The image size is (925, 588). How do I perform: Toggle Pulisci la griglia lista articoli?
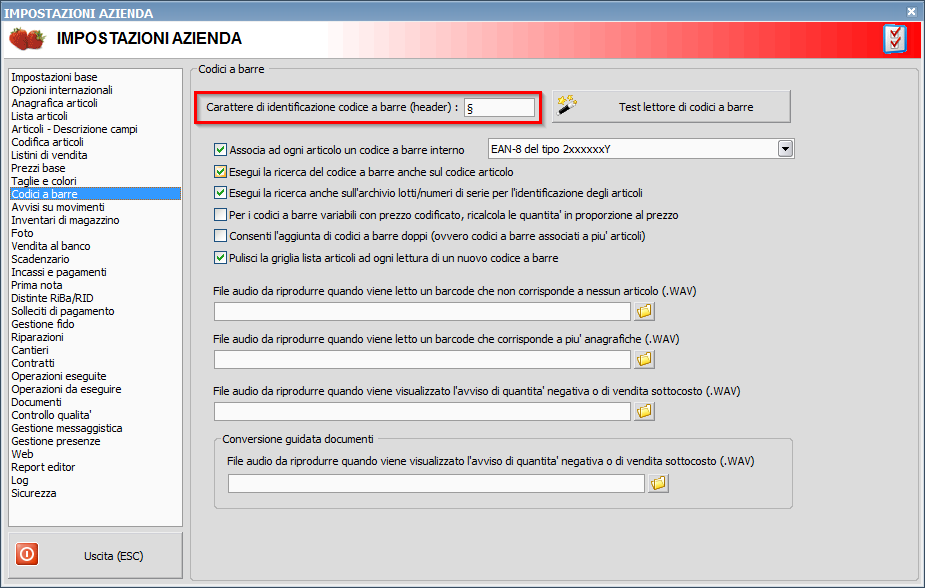(x=220, y=258)
